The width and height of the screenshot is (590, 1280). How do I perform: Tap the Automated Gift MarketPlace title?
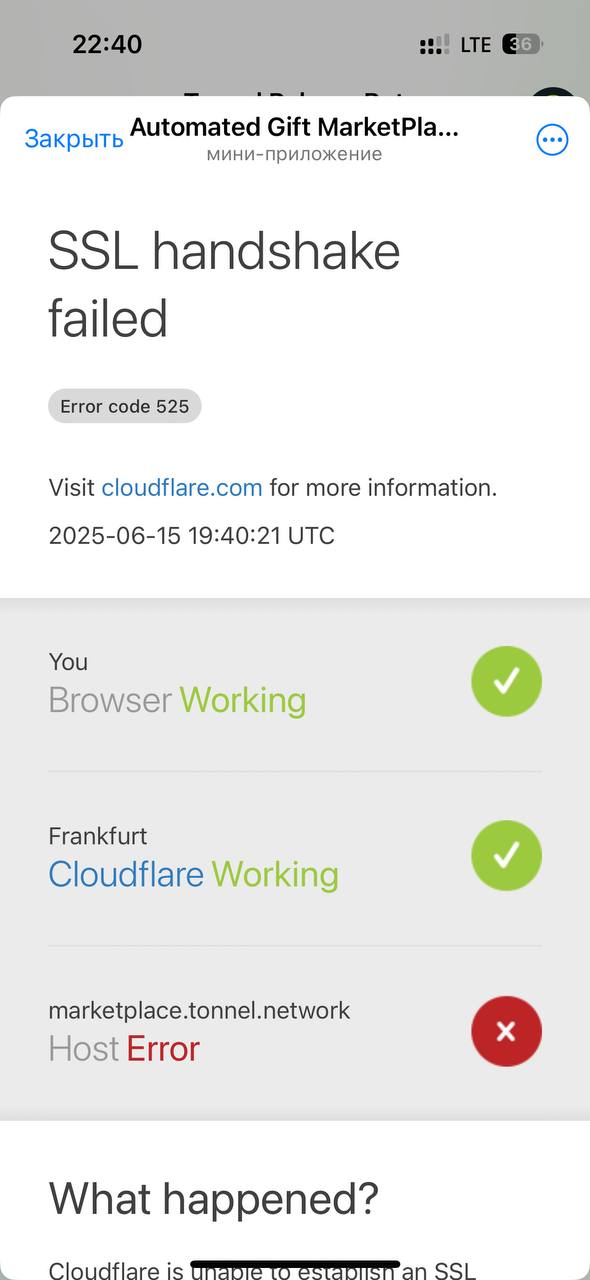point(295,128)
